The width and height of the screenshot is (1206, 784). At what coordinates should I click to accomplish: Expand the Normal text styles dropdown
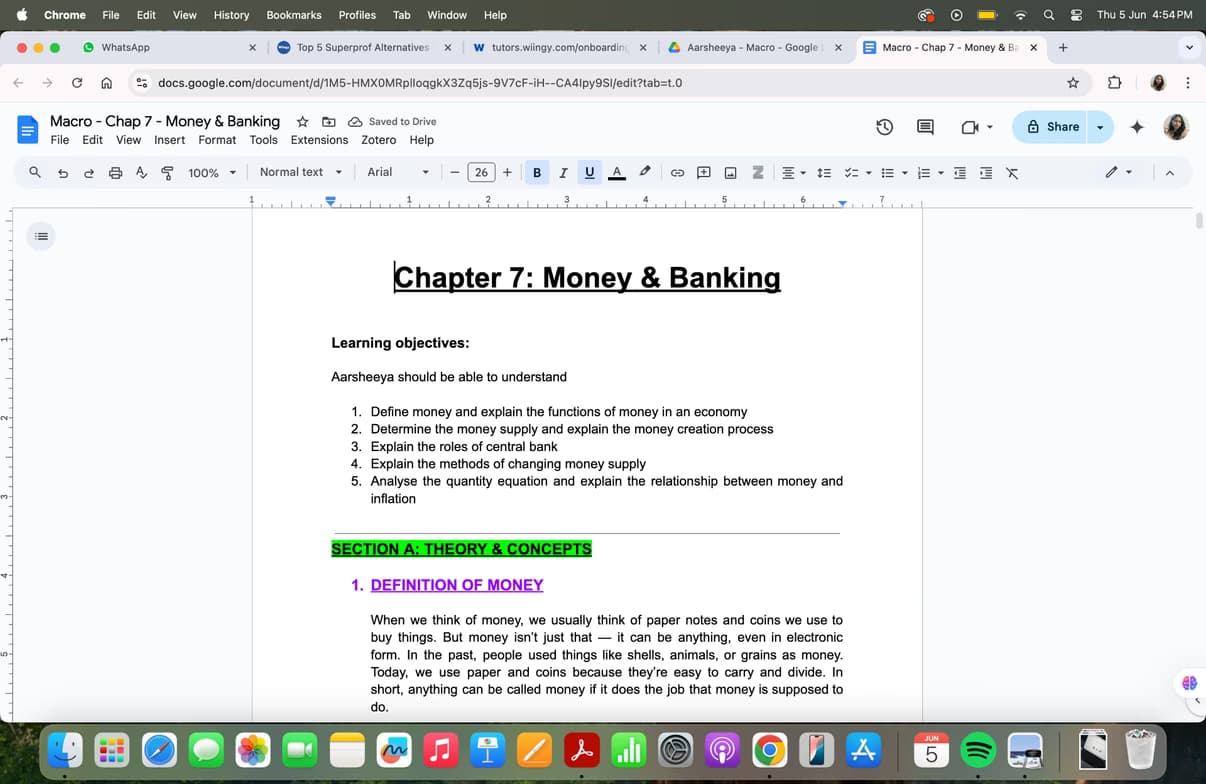(301, 172)
